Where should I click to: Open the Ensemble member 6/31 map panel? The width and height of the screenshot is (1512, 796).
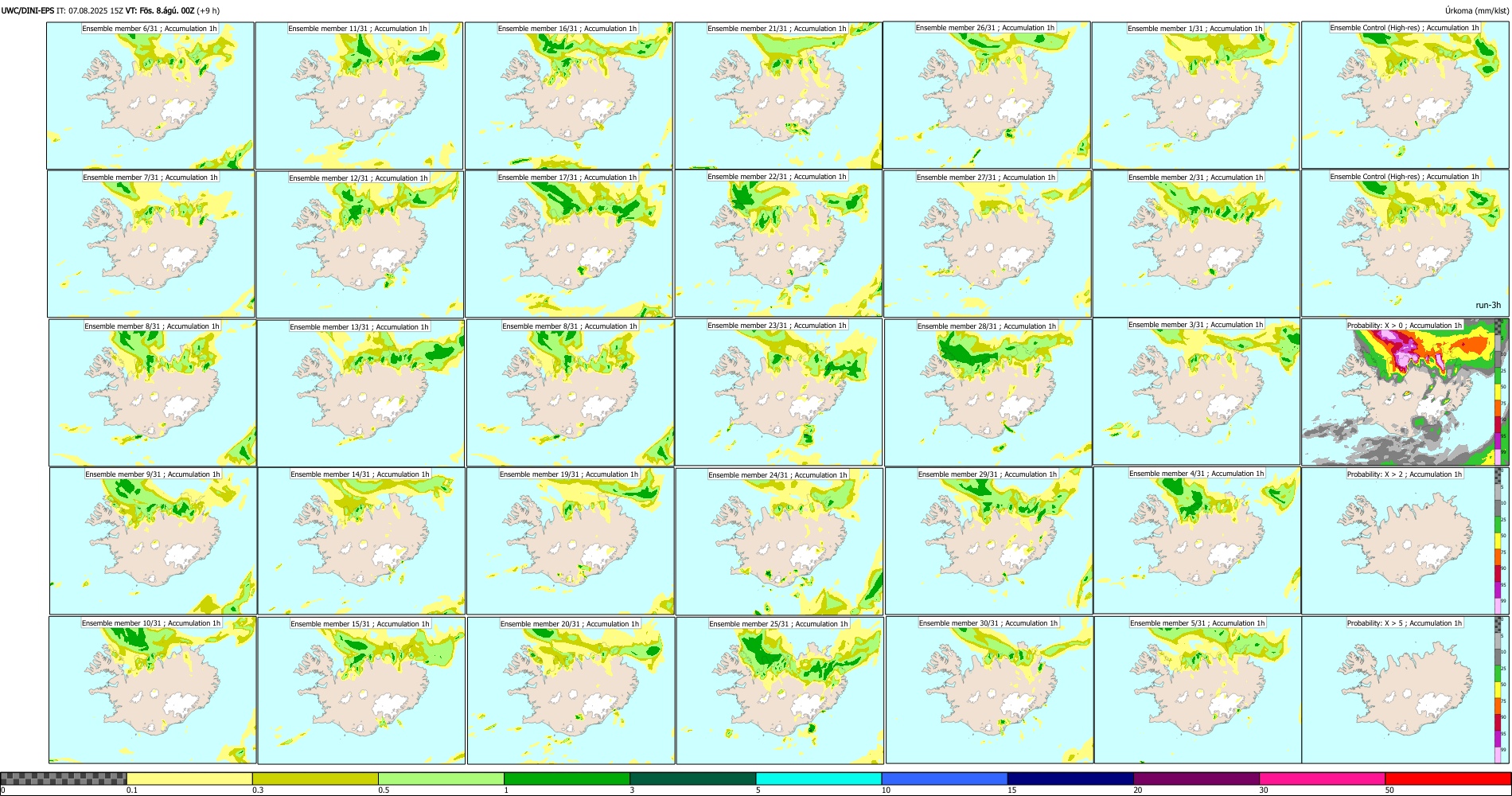pos(150,96)
